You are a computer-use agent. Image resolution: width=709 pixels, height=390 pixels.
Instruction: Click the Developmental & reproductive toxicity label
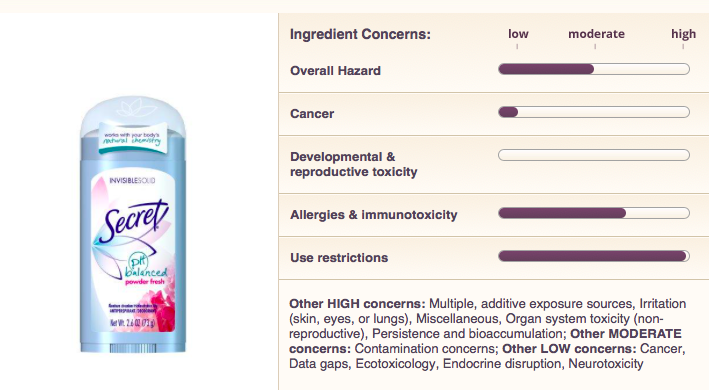pyautogui.click(x=354, y=164)
